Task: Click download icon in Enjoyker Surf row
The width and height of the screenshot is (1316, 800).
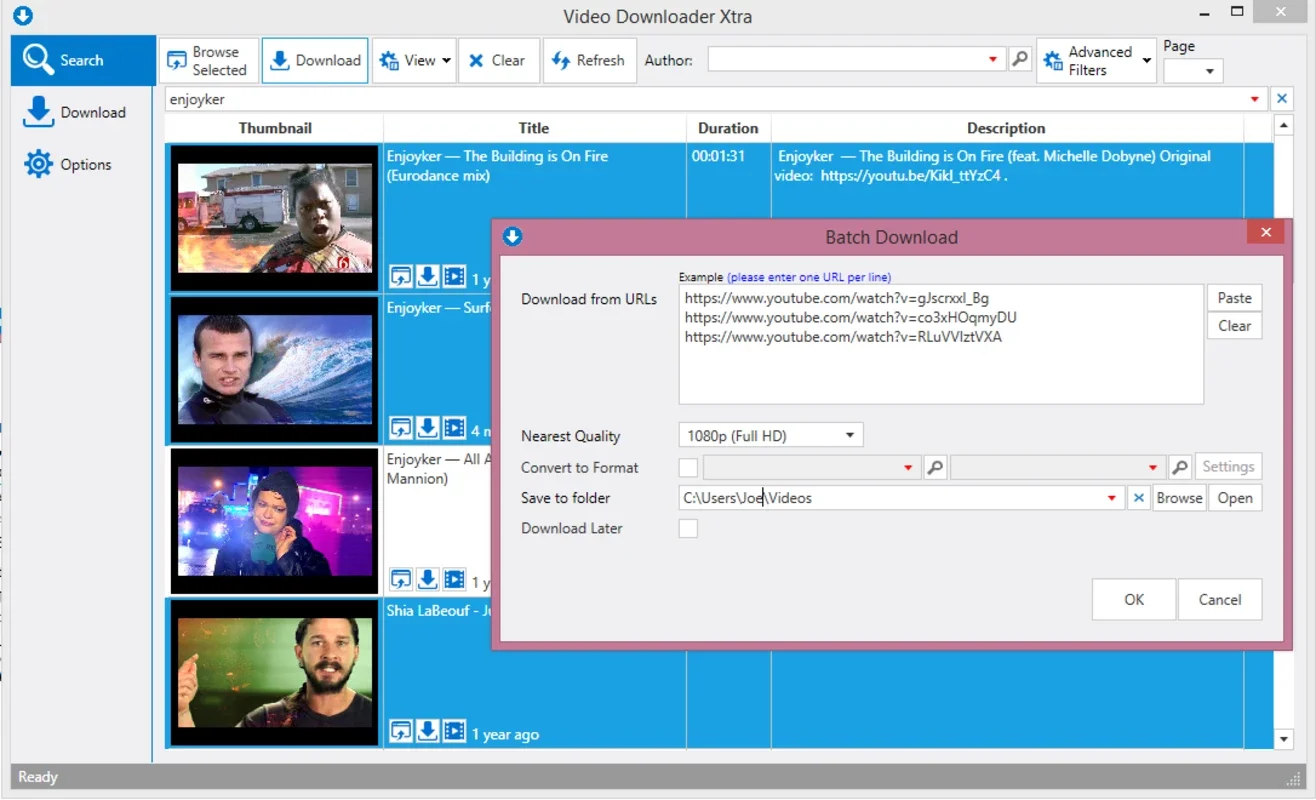Action: point(427,428)
